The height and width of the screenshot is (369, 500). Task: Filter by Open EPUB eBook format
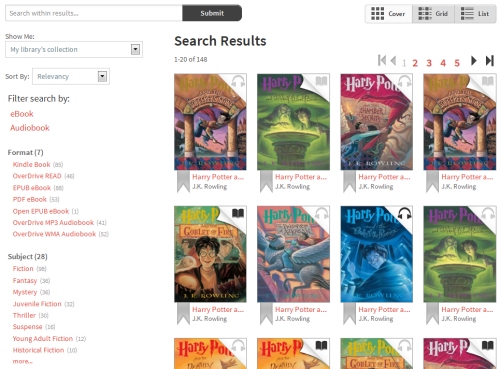click(x=41, y=211)
